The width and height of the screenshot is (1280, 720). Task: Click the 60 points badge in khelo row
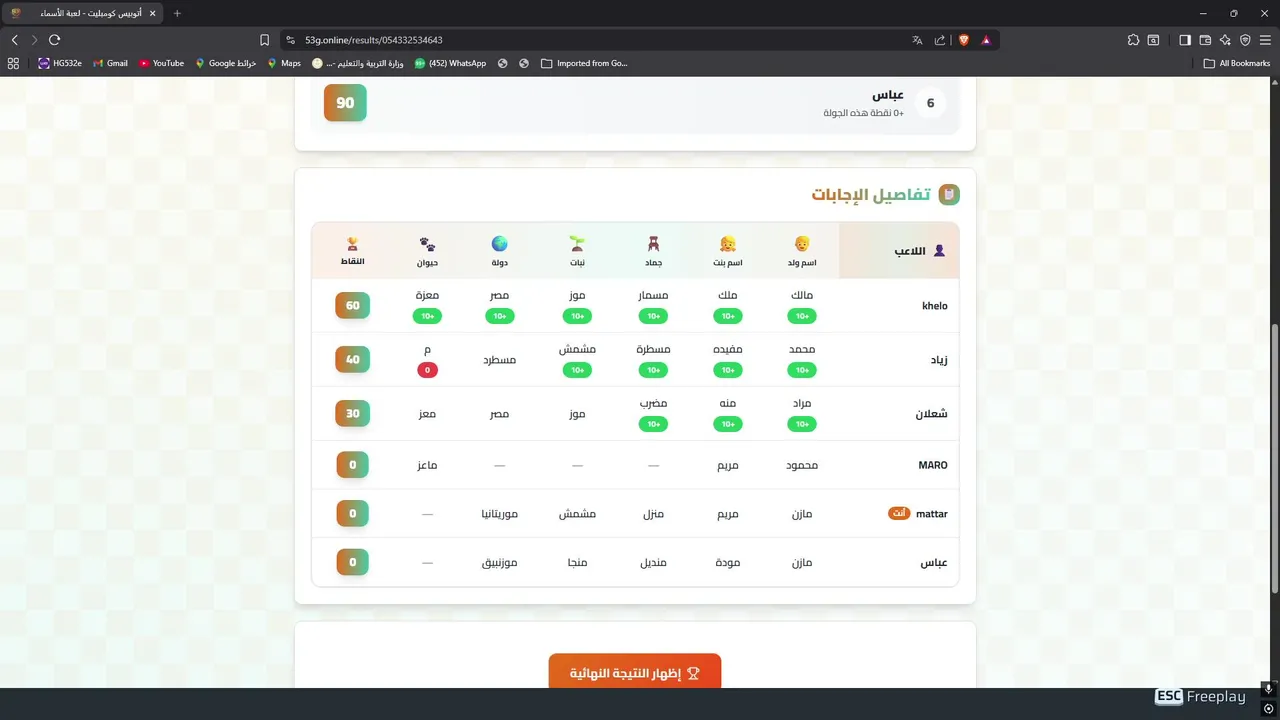pos(353,306)
